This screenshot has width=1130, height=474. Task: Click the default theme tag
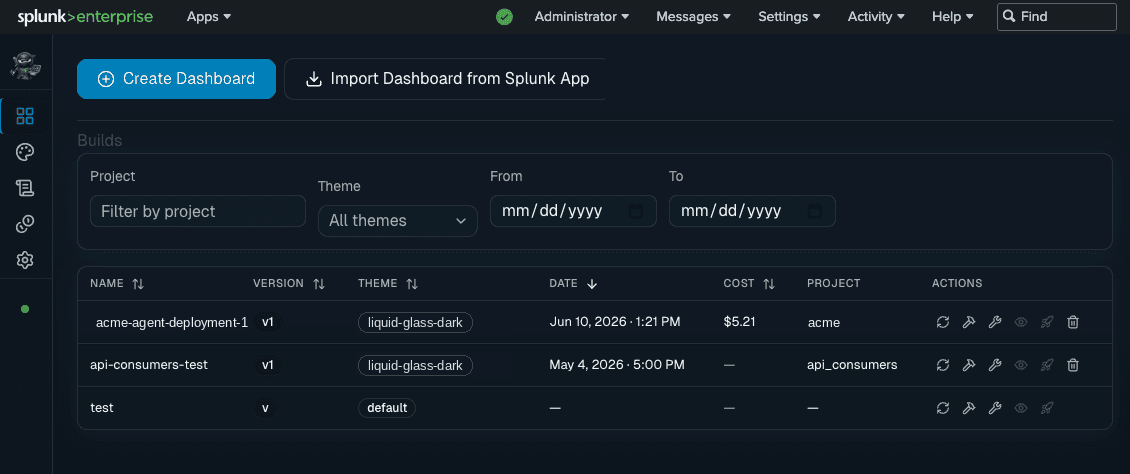[x=387, y=408]
